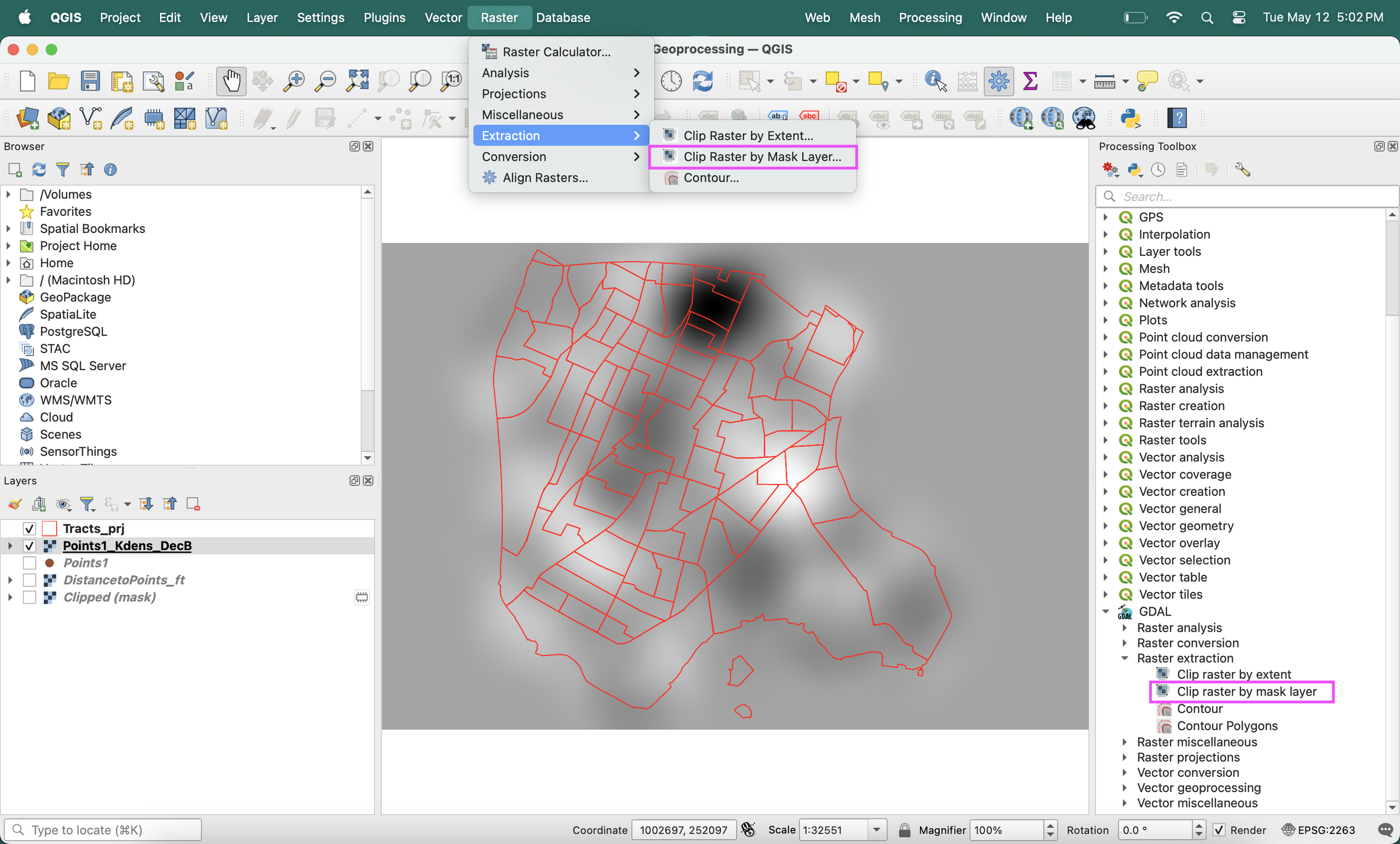Select Clip raster by mask layer tool
Screen dimensions: 1400x844
click(1246, 692)
